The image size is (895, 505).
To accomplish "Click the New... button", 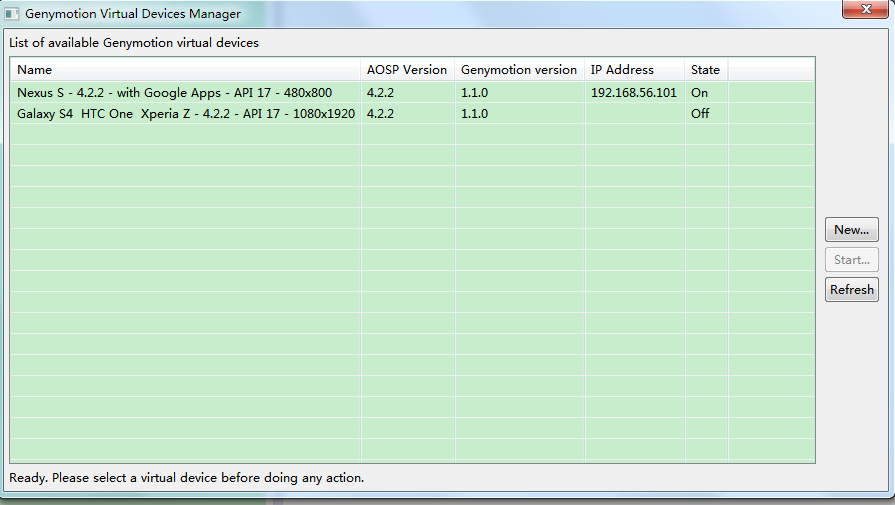I will click(x=851, y=229).
